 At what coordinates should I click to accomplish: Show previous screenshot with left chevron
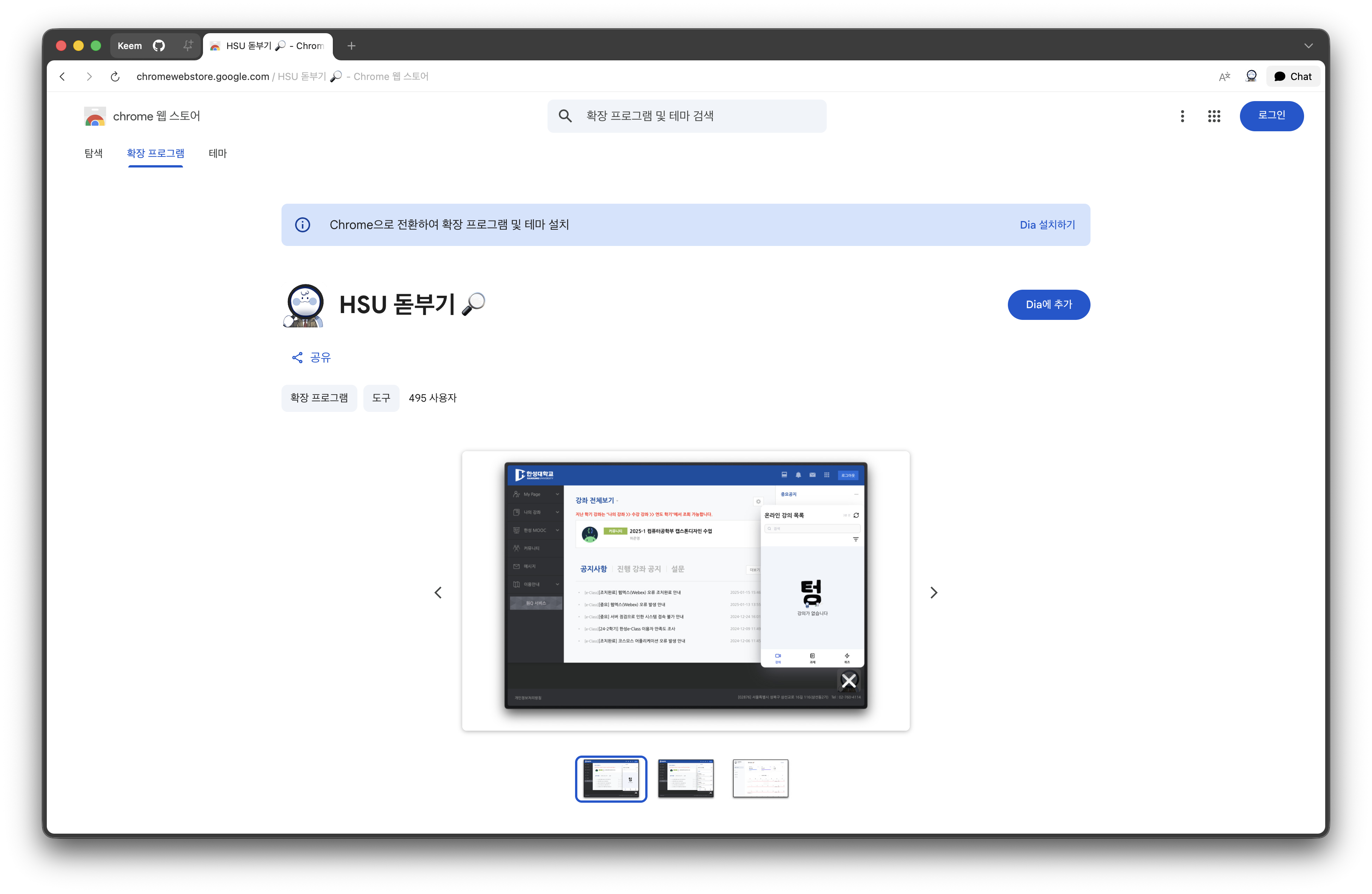[438, 593]
